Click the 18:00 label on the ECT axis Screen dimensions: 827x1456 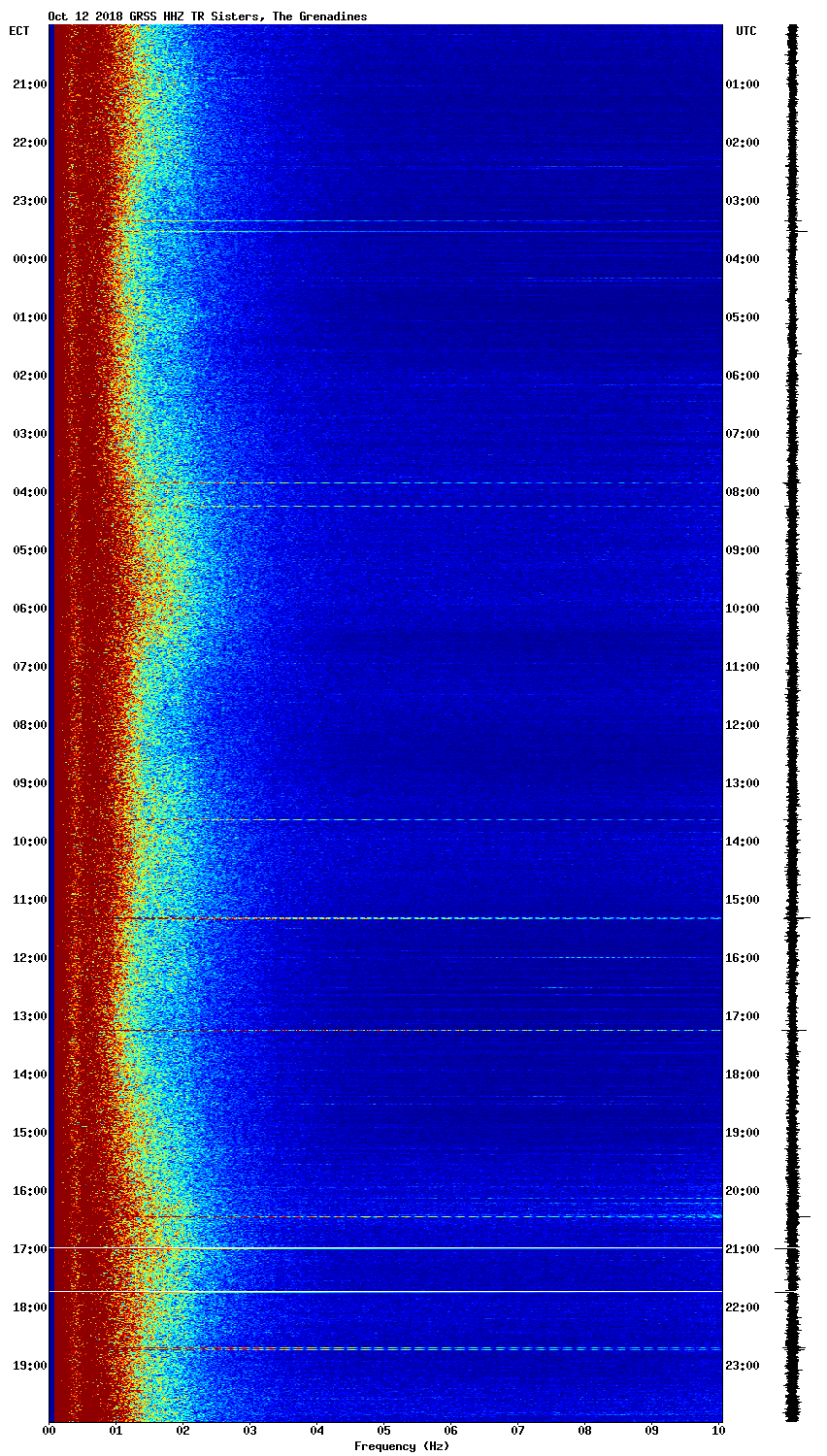(x=29, y=1307)
